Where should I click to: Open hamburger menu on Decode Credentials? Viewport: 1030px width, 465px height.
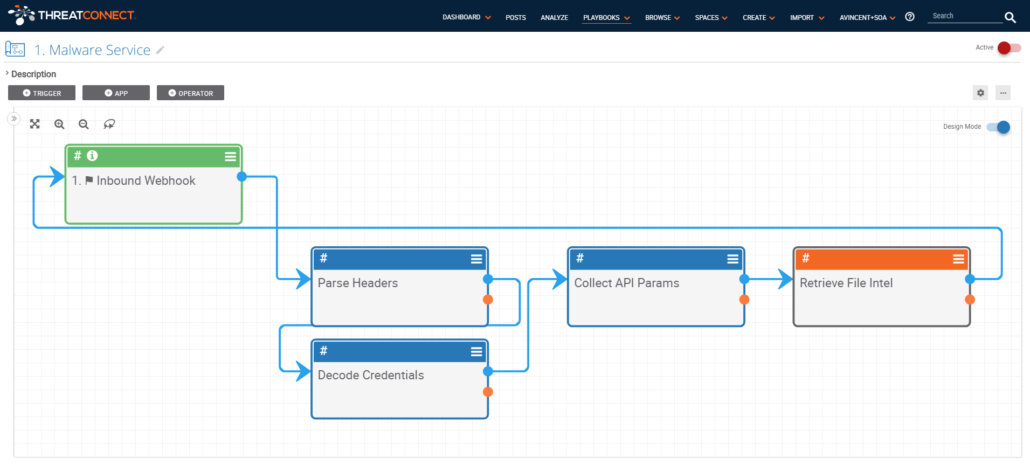pos(476,351)
